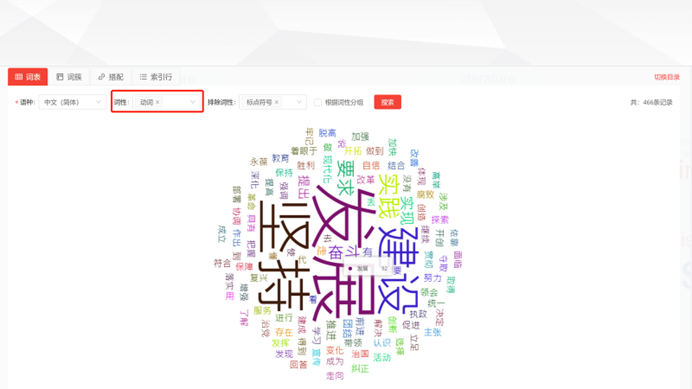Image resolution: width=692 pixels, height=389 pixels.
Task: Click the word 成为 in the cloud
Action: pyautogui.click(x=335, y=361)
